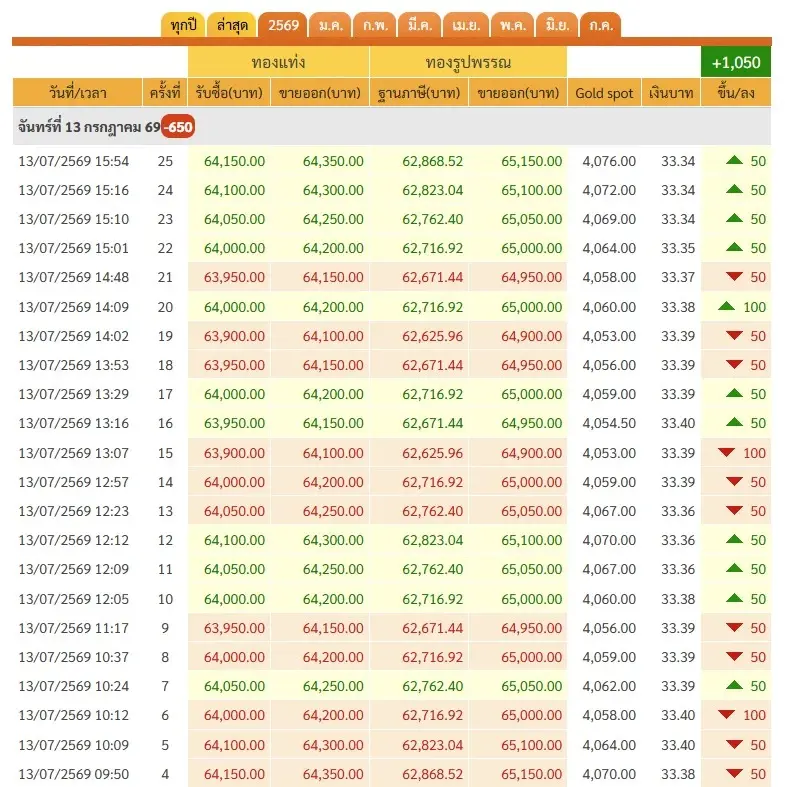Click the red -650 badge beside the date
This screenshot has width=785, height=787.
point(178,127)
